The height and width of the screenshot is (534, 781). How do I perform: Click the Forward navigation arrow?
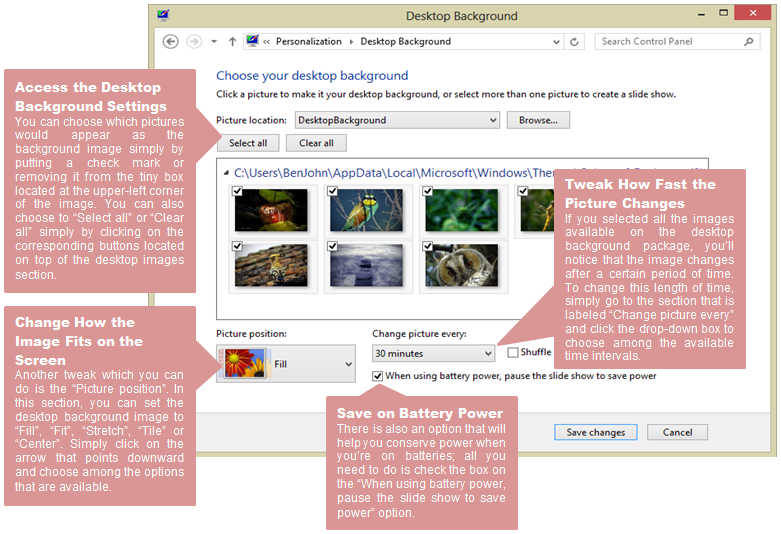click(194, 42)
